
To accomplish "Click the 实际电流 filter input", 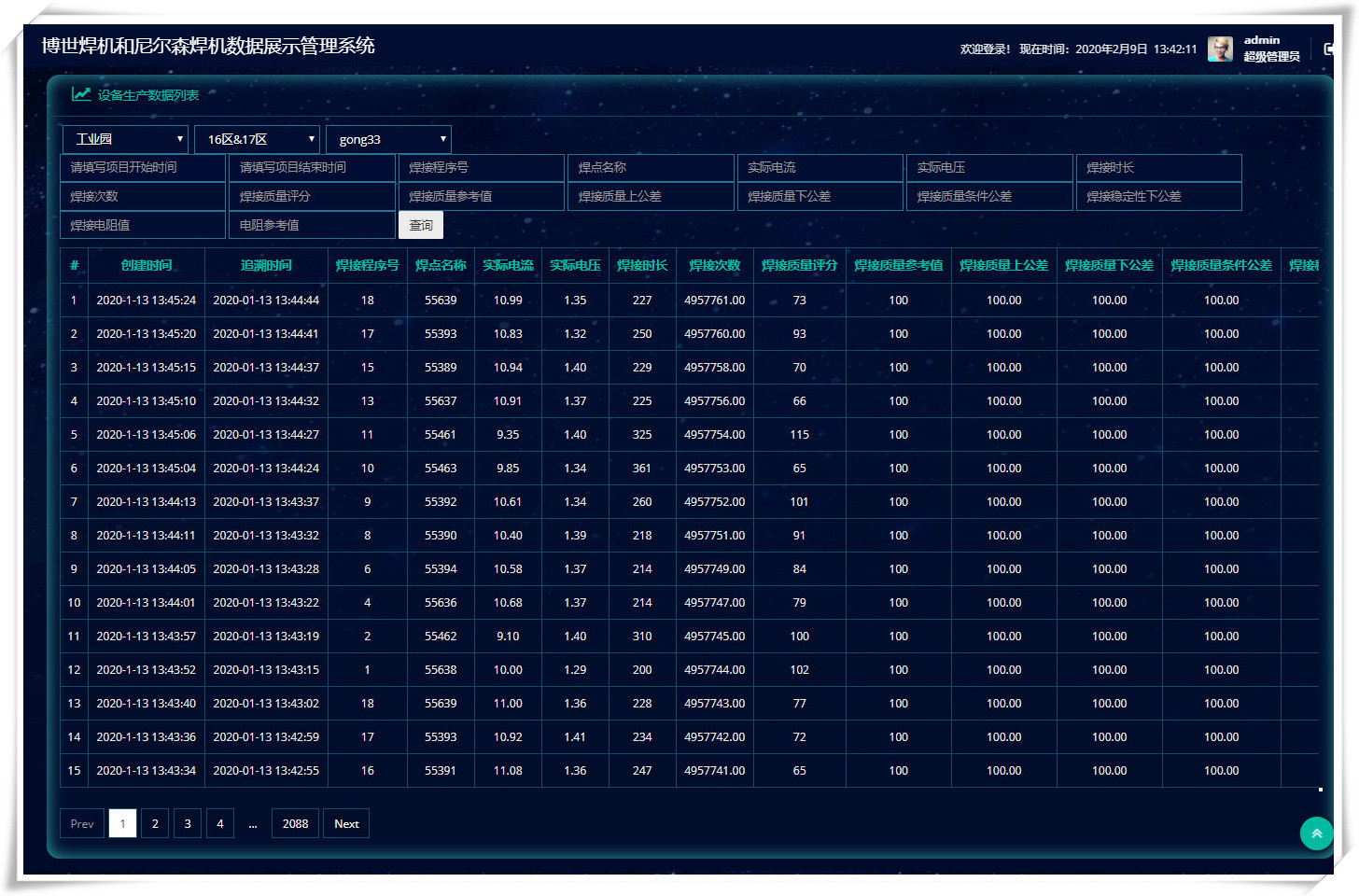I will 820,168.
